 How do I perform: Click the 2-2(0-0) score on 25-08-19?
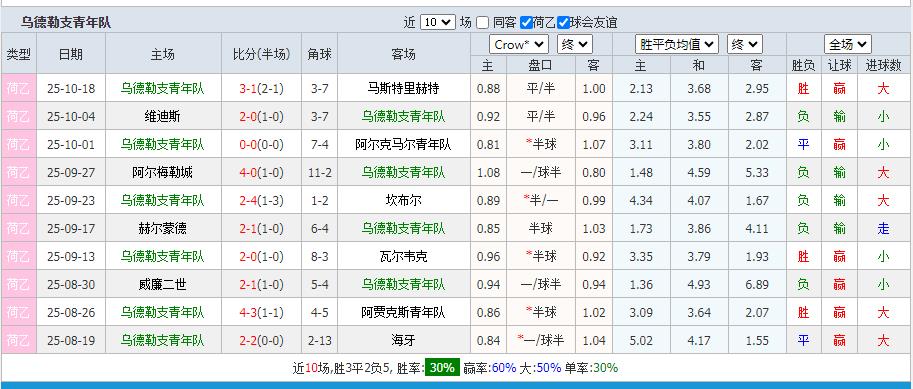point(261,340)
